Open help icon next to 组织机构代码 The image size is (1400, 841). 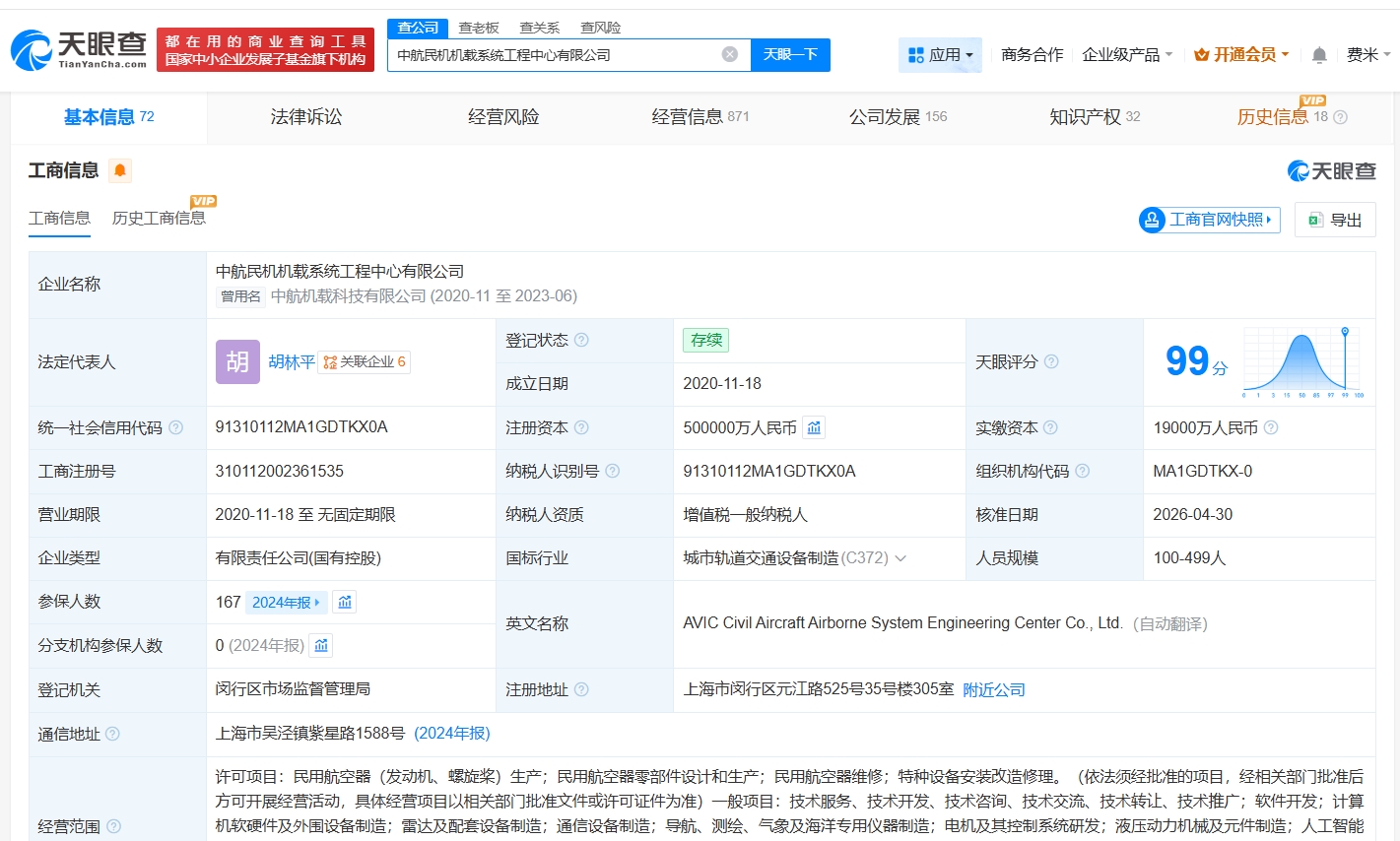point(1082,471)
